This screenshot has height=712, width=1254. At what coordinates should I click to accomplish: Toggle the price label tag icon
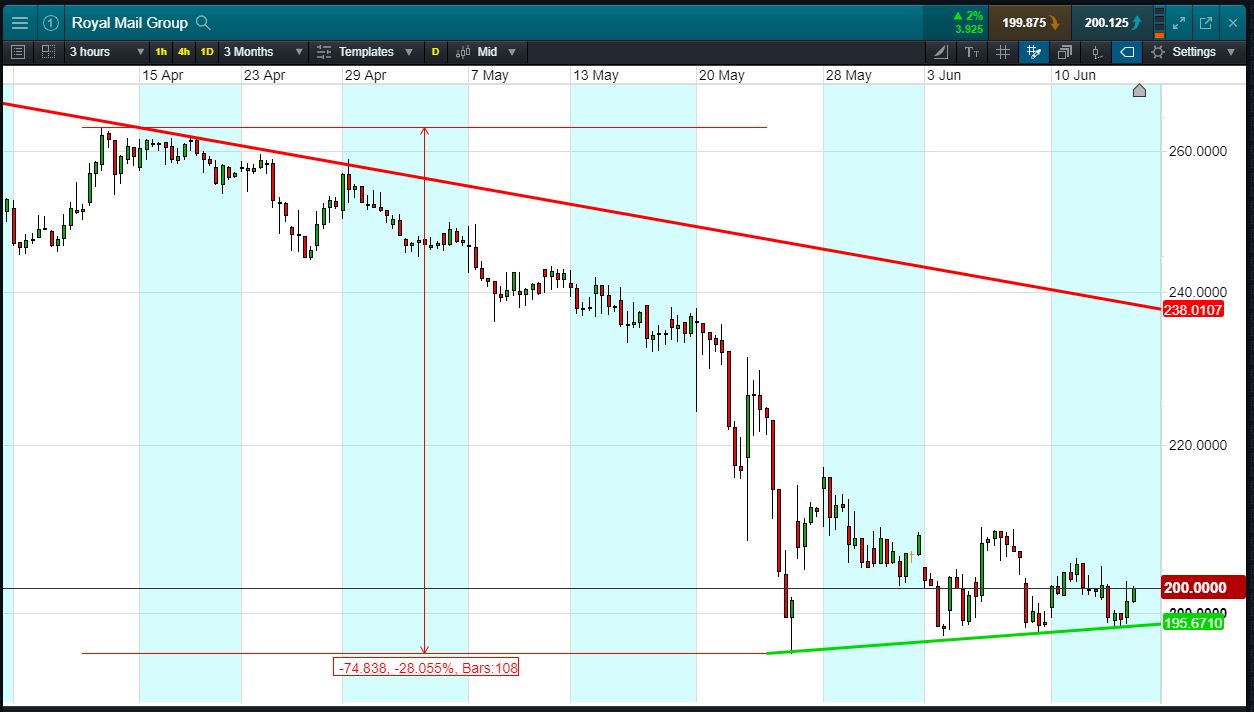click(x=1127, y=52)
